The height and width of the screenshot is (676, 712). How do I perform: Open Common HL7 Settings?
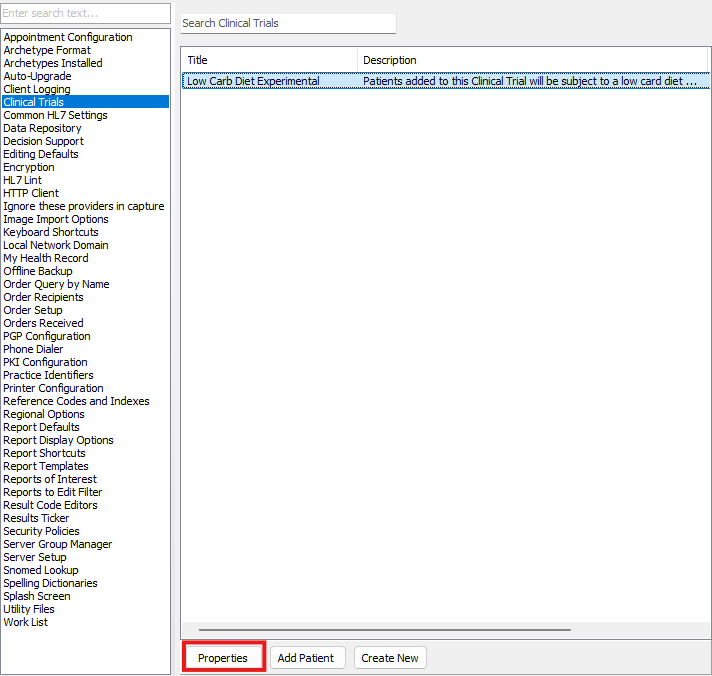(55, 115)
